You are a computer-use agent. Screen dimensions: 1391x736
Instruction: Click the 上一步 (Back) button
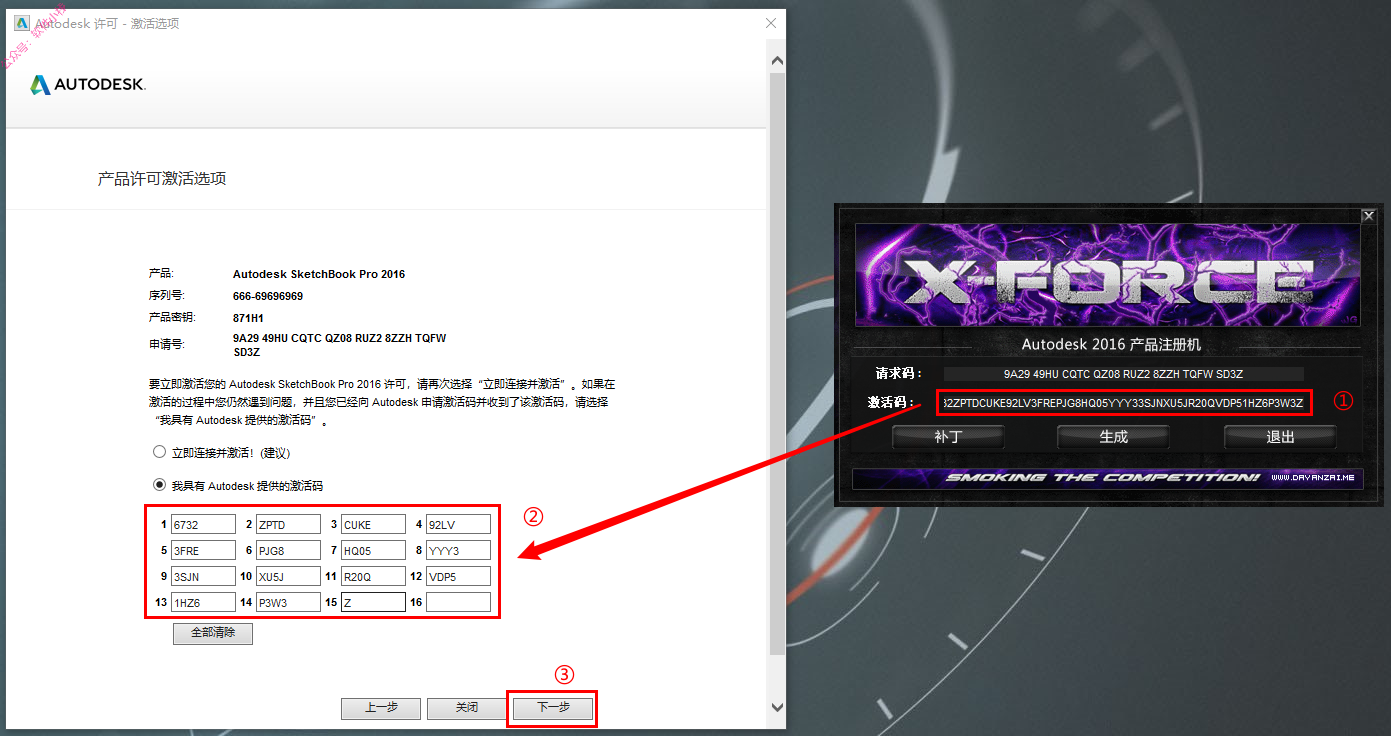click(x=381, y=708)
